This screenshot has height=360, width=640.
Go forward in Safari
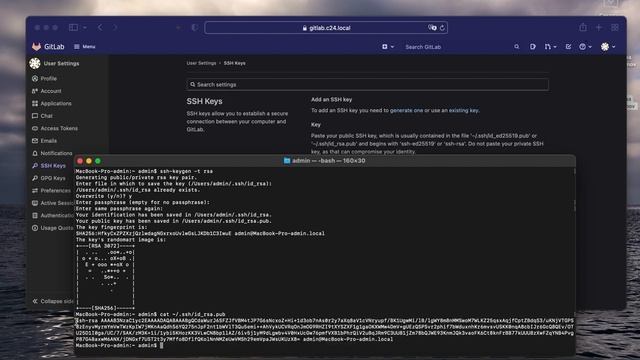pyautogui.click(x=115, y=27)
